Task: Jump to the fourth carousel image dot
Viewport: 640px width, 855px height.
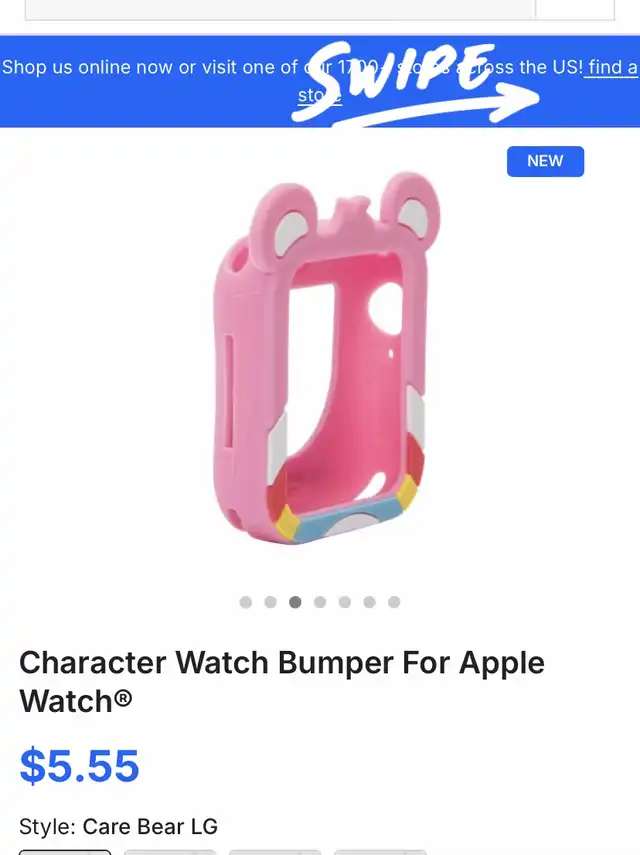Action: 320,602
